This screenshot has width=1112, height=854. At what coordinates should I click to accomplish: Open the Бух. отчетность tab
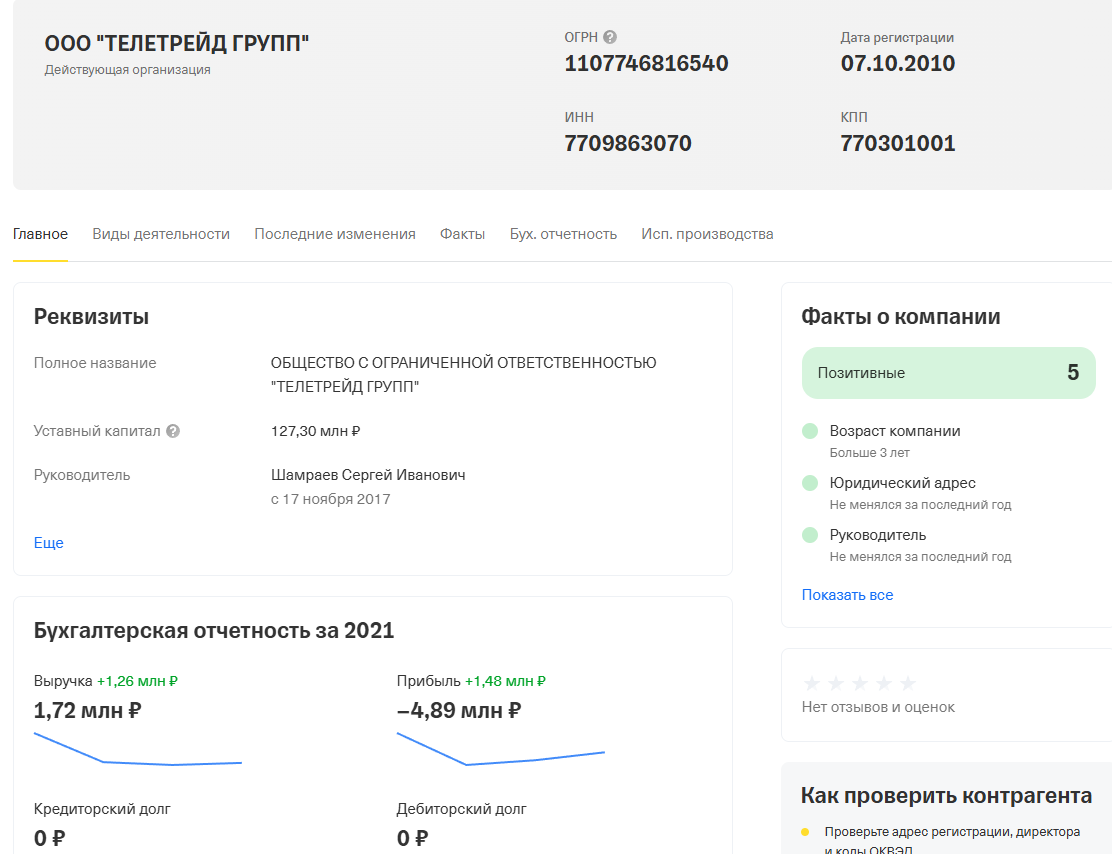click(563, 234)
